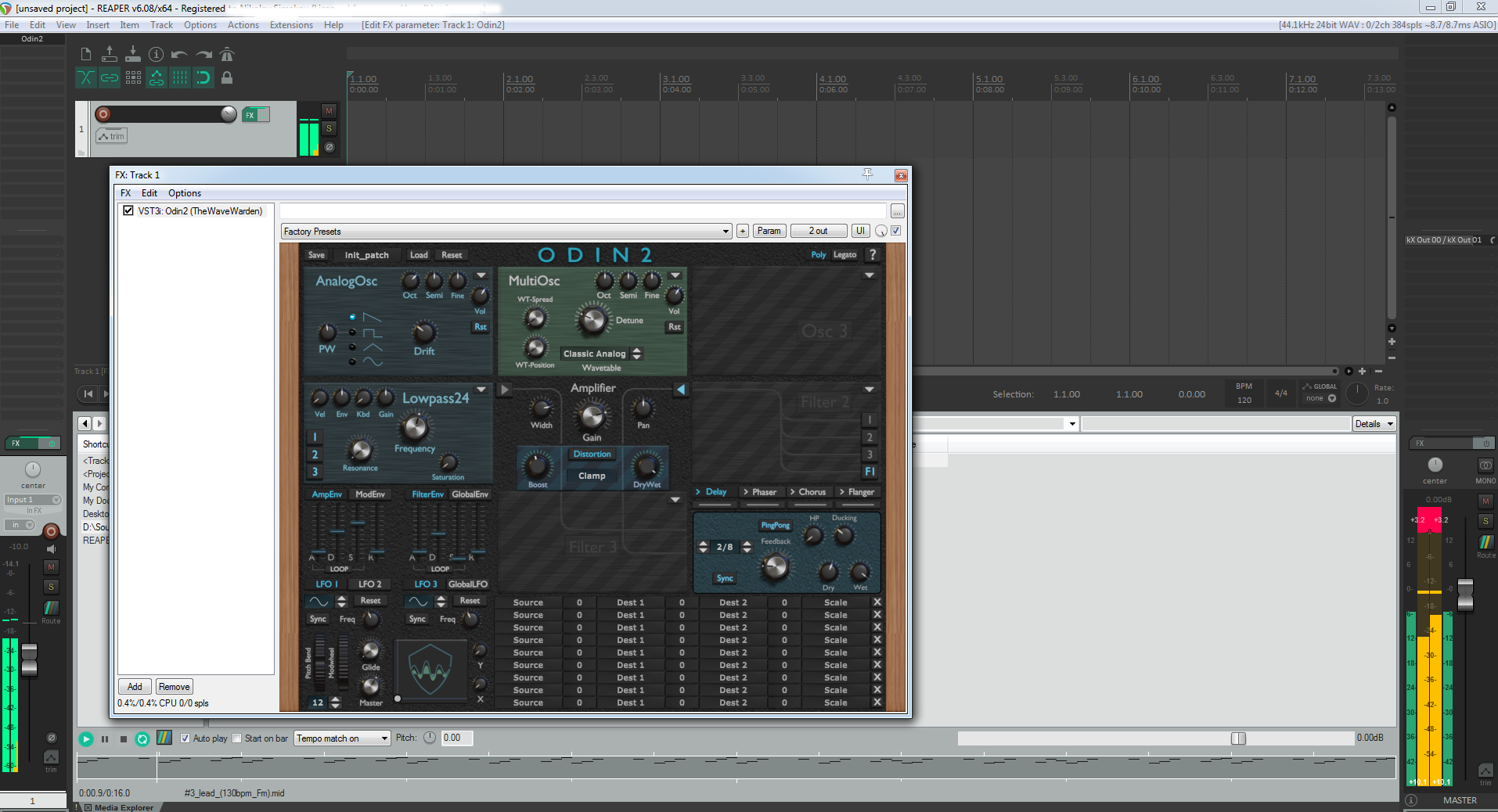Click Track 1 trim envelope button

coord(111,136)
